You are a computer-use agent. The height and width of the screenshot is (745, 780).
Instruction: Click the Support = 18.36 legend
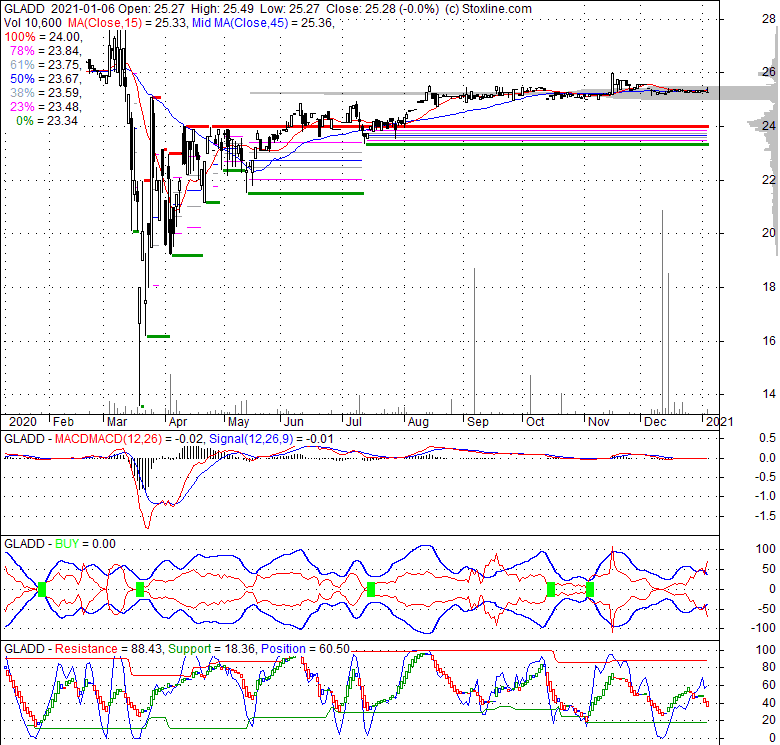tap(212, 649)
